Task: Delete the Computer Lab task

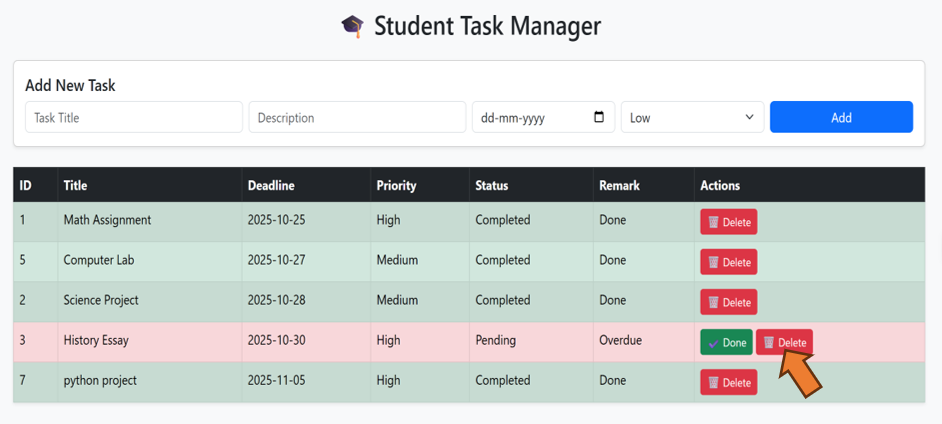Action: pyautogui.click(x=729, y=262)
